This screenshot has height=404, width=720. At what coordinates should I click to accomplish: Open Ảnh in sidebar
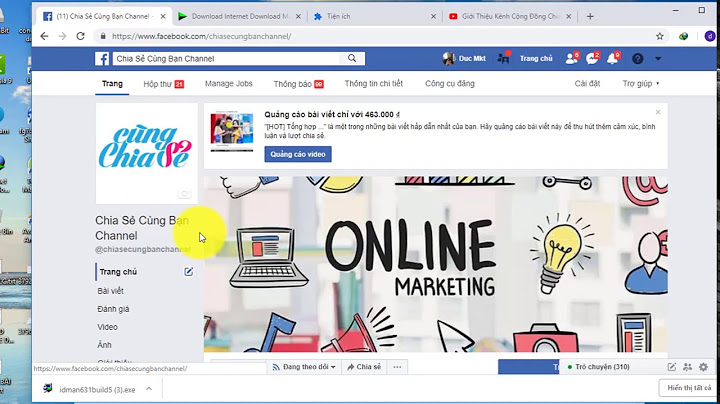104,345
